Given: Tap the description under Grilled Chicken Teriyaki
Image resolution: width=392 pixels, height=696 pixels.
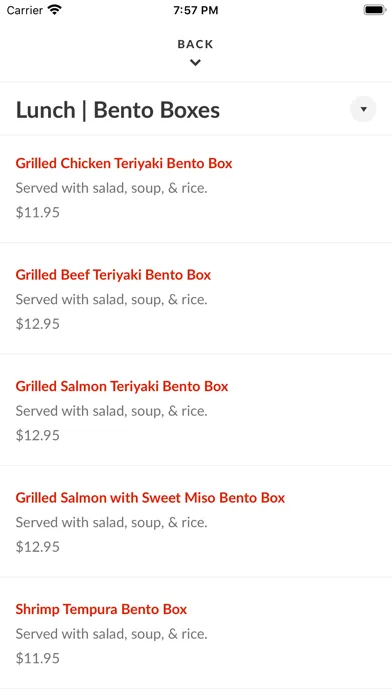Looking at the screenshot, I should (x=111, y=188).
